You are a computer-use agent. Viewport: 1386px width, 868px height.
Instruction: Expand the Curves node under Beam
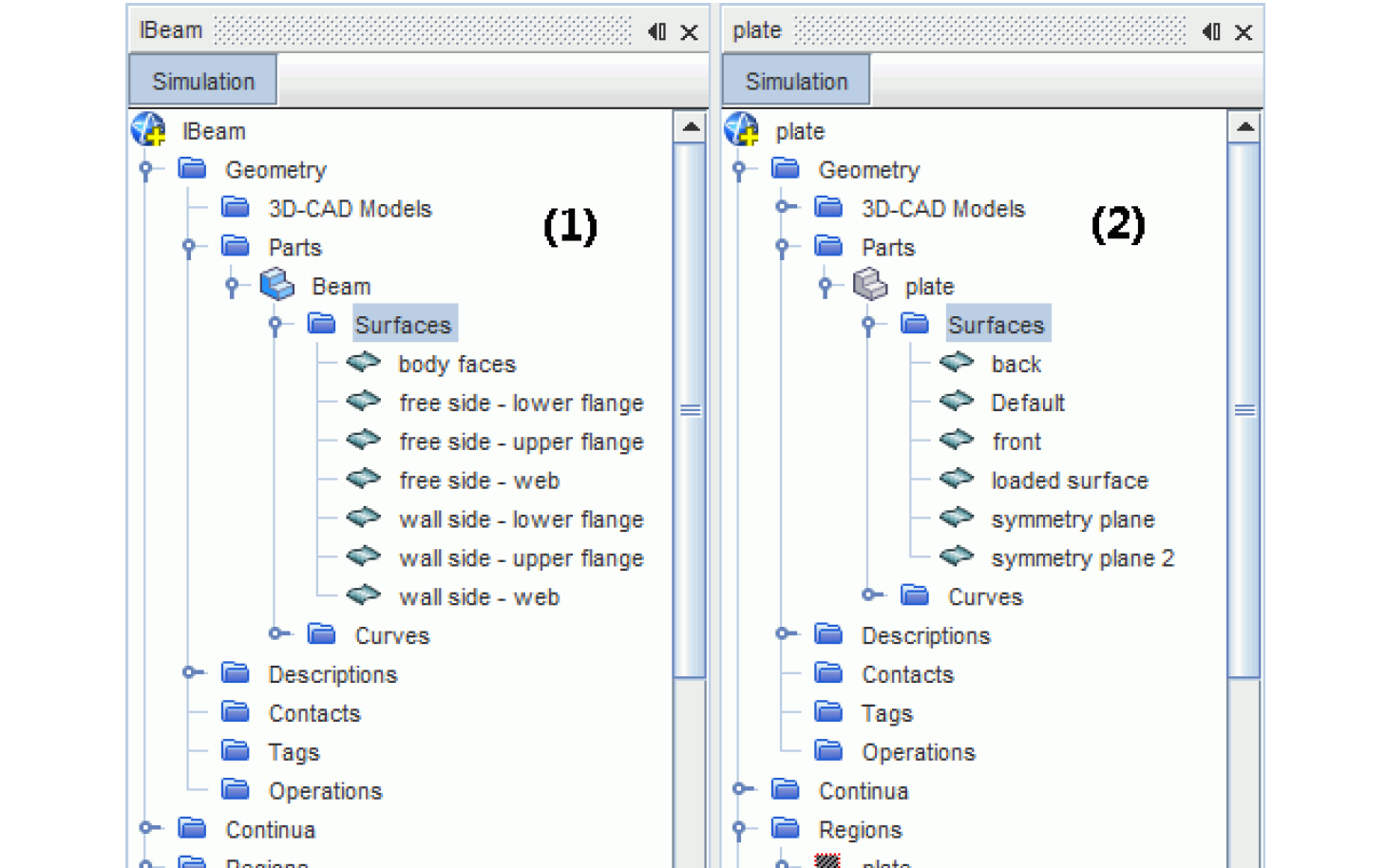click(276, 633)
